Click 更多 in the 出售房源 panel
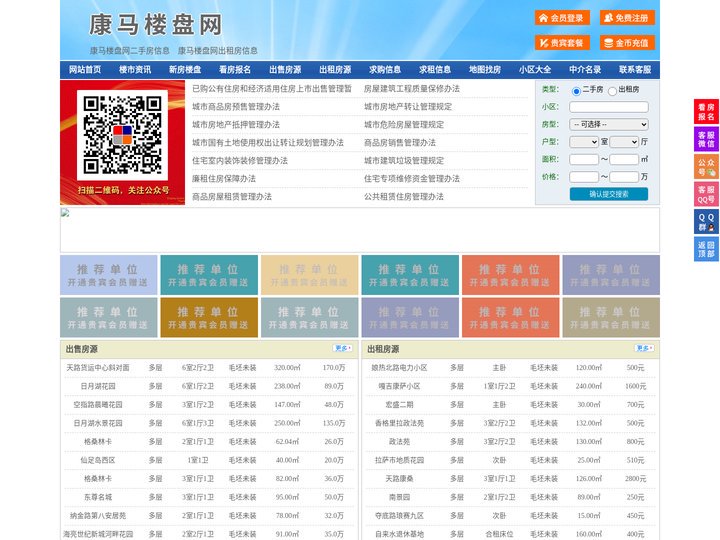 [343, 348]
